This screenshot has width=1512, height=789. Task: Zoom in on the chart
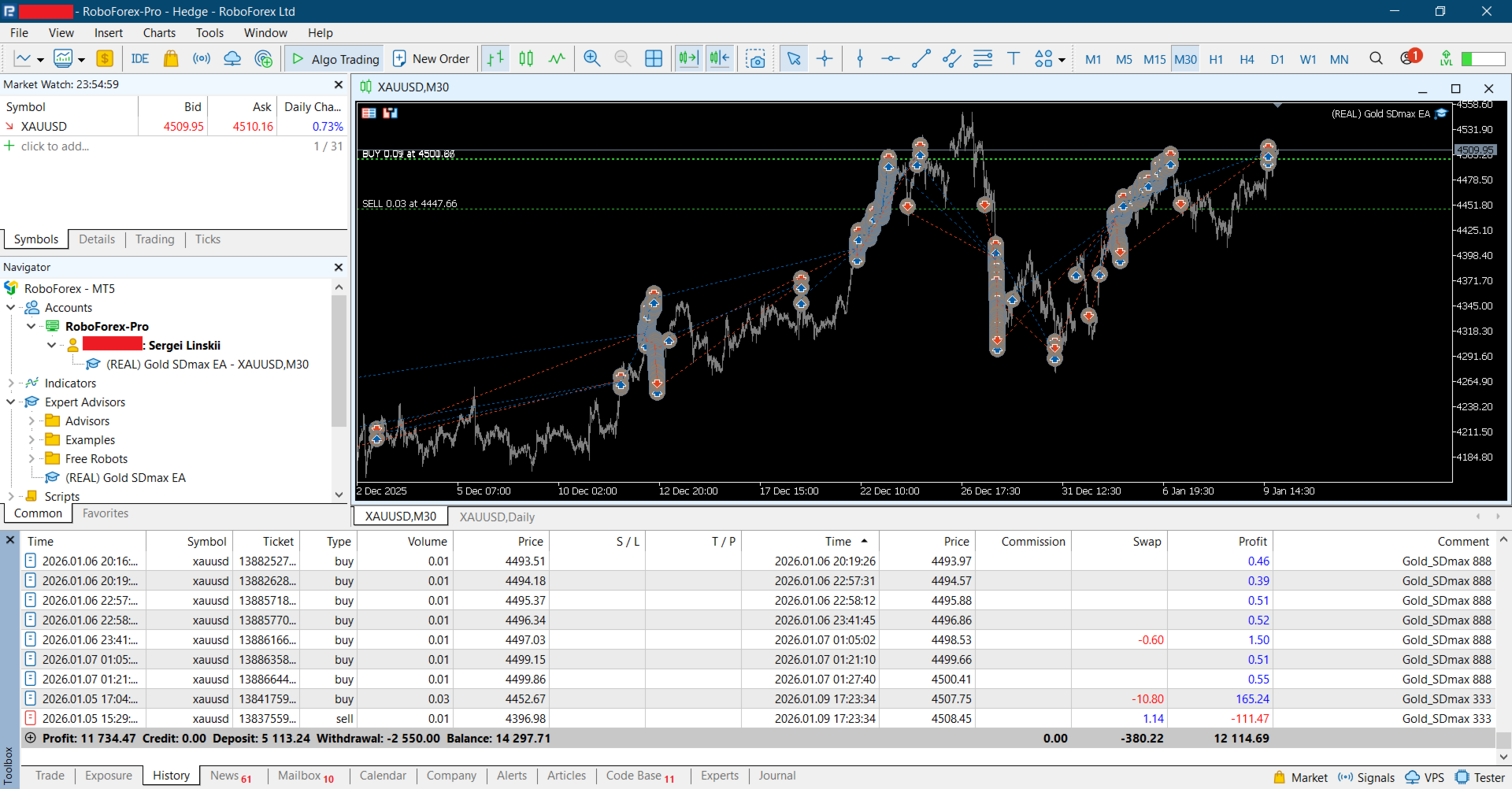[591, 59]
